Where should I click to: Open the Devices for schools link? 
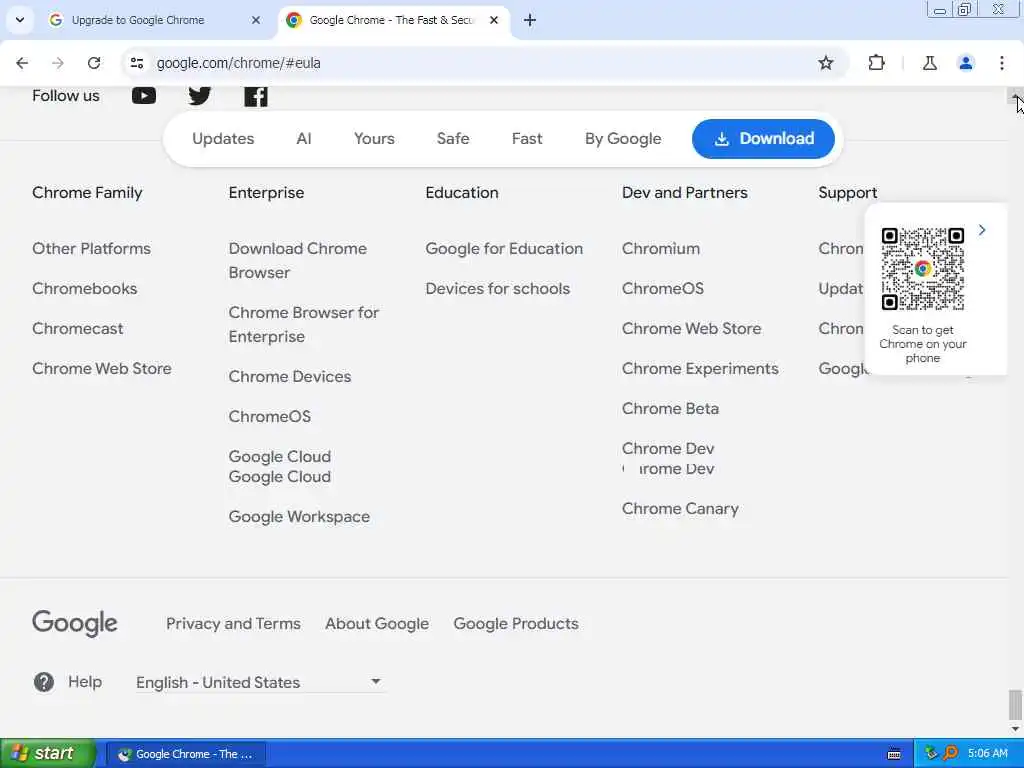pos(498,289)
